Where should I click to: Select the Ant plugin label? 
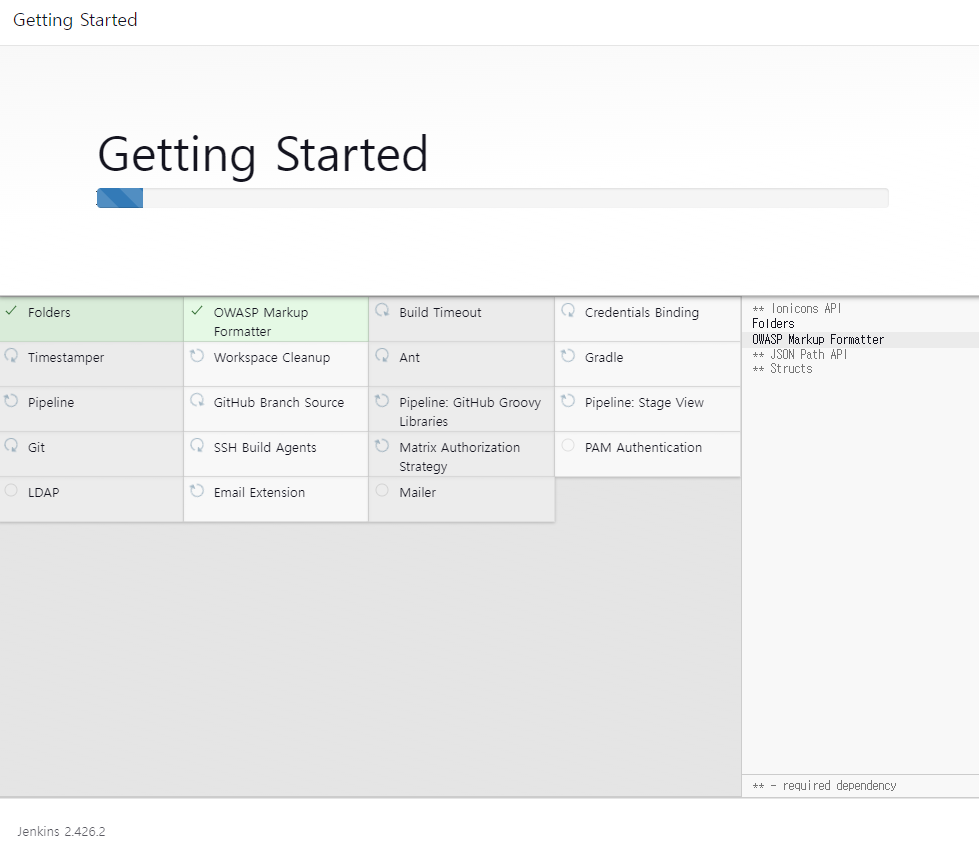point(410,357)
